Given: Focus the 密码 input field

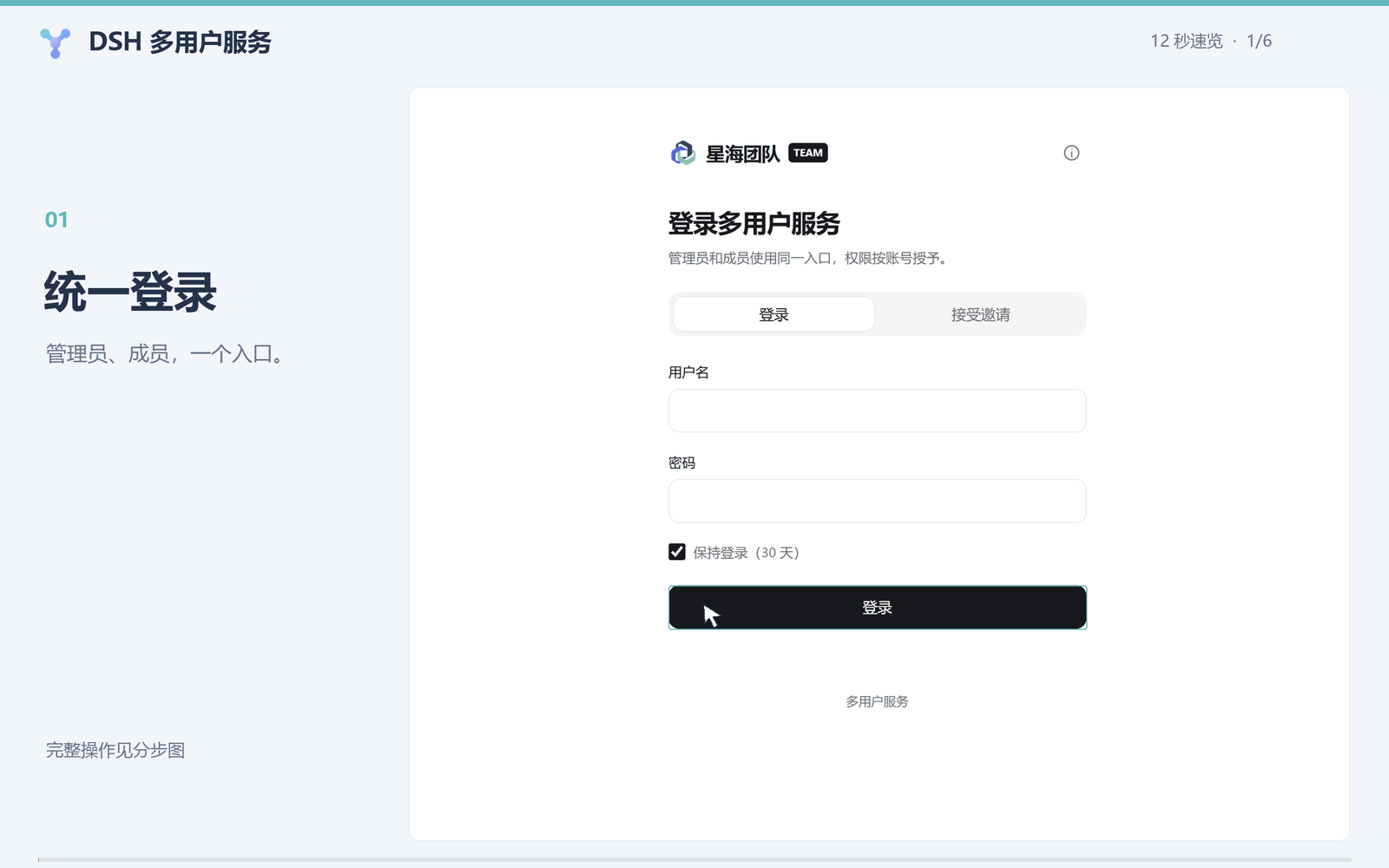Looking at the screenshot, I should point(877,501).
